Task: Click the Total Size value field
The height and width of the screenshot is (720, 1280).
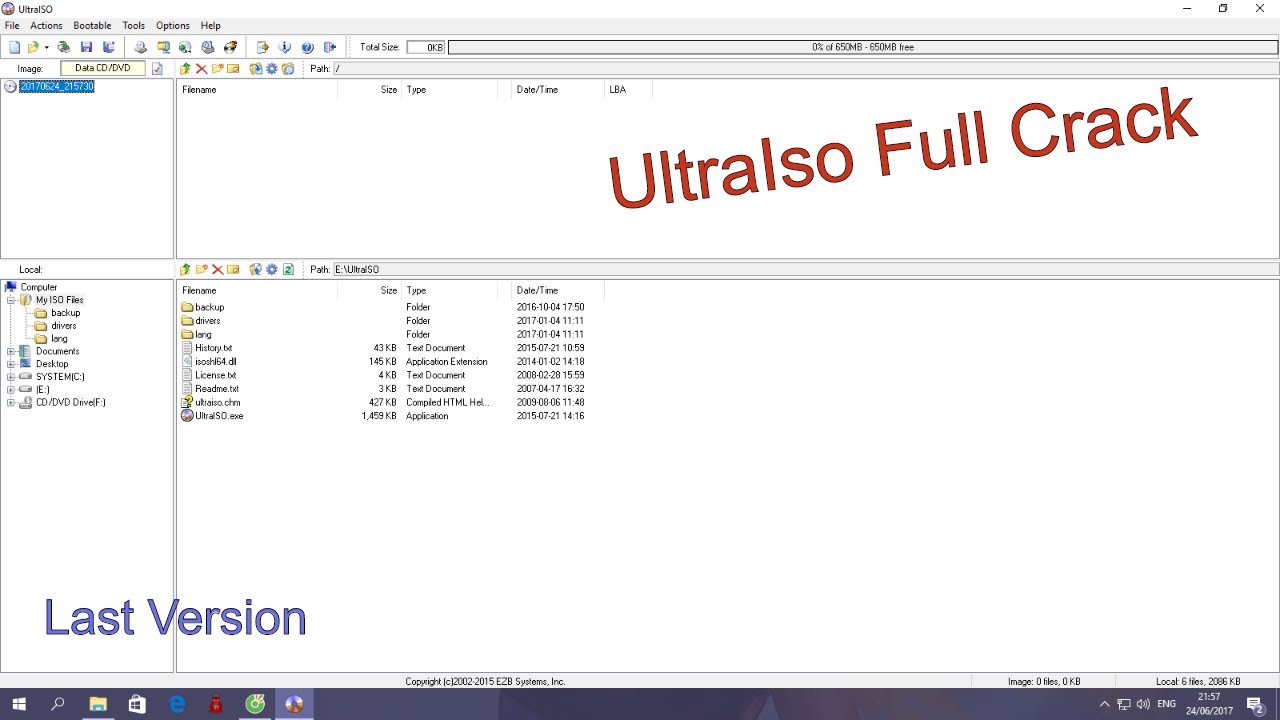Action: tap(425, 47)
